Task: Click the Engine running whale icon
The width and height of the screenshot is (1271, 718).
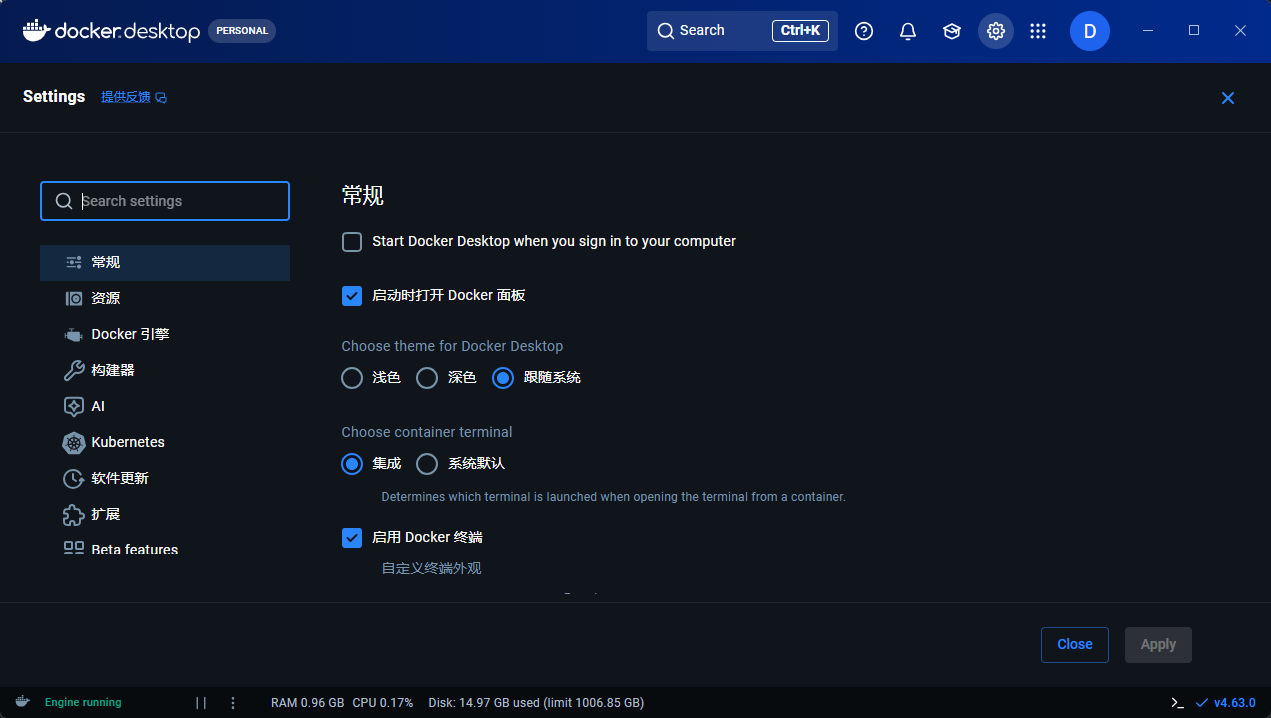Action: point(21,702)
